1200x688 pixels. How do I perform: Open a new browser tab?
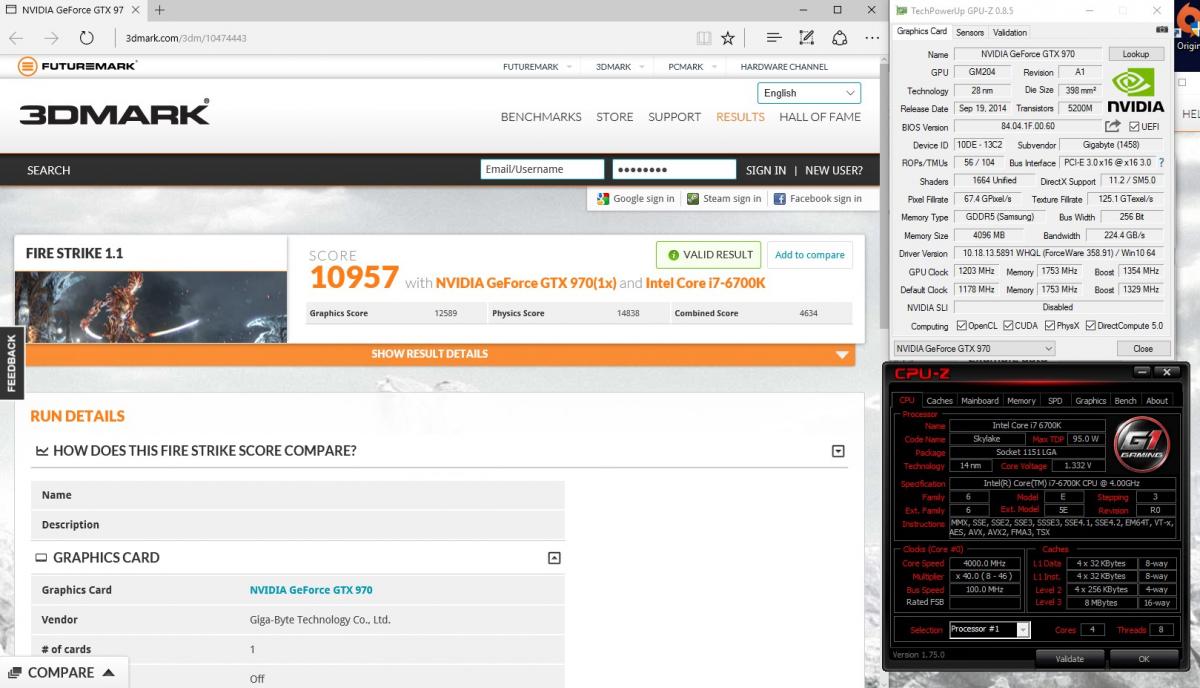tap(159, 10)
